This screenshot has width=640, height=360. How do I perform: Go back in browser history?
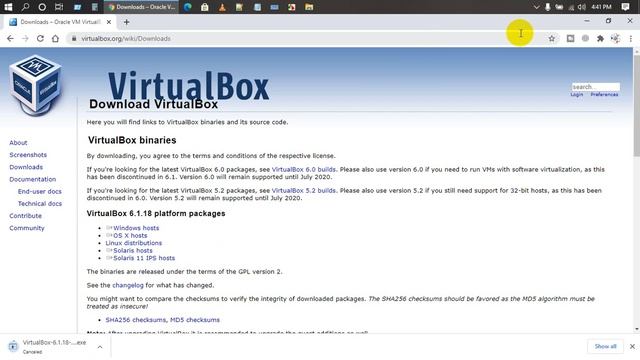click(10, 38)
